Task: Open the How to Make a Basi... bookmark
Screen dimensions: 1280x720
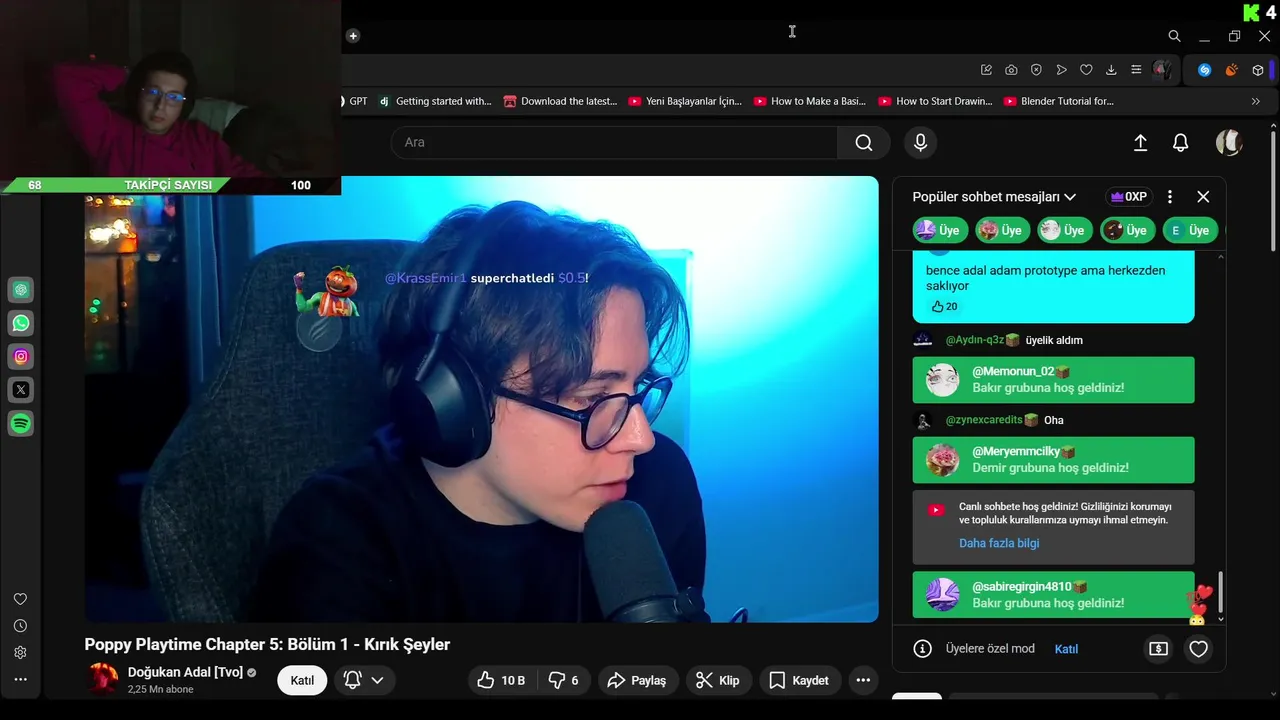Action: coord(810,101)
